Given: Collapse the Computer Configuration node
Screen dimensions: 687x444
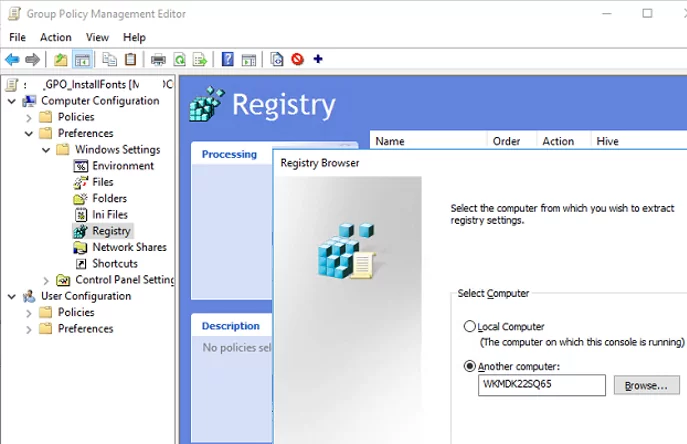Looking at the screenshot, I should point(12,101).
